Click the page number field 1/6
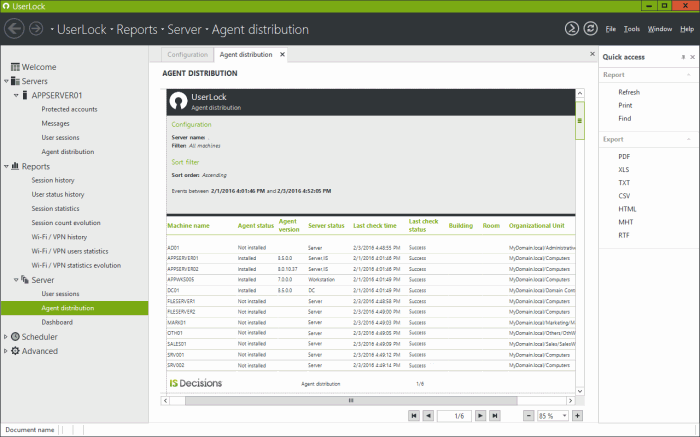 coord(454,416)
